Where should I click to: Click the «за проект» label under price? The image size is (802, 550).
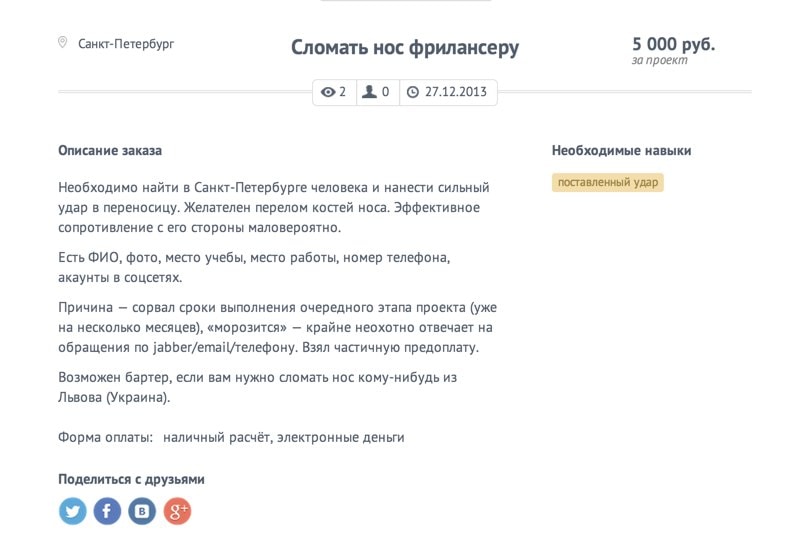pyautogui.click(x=659, y=61)
